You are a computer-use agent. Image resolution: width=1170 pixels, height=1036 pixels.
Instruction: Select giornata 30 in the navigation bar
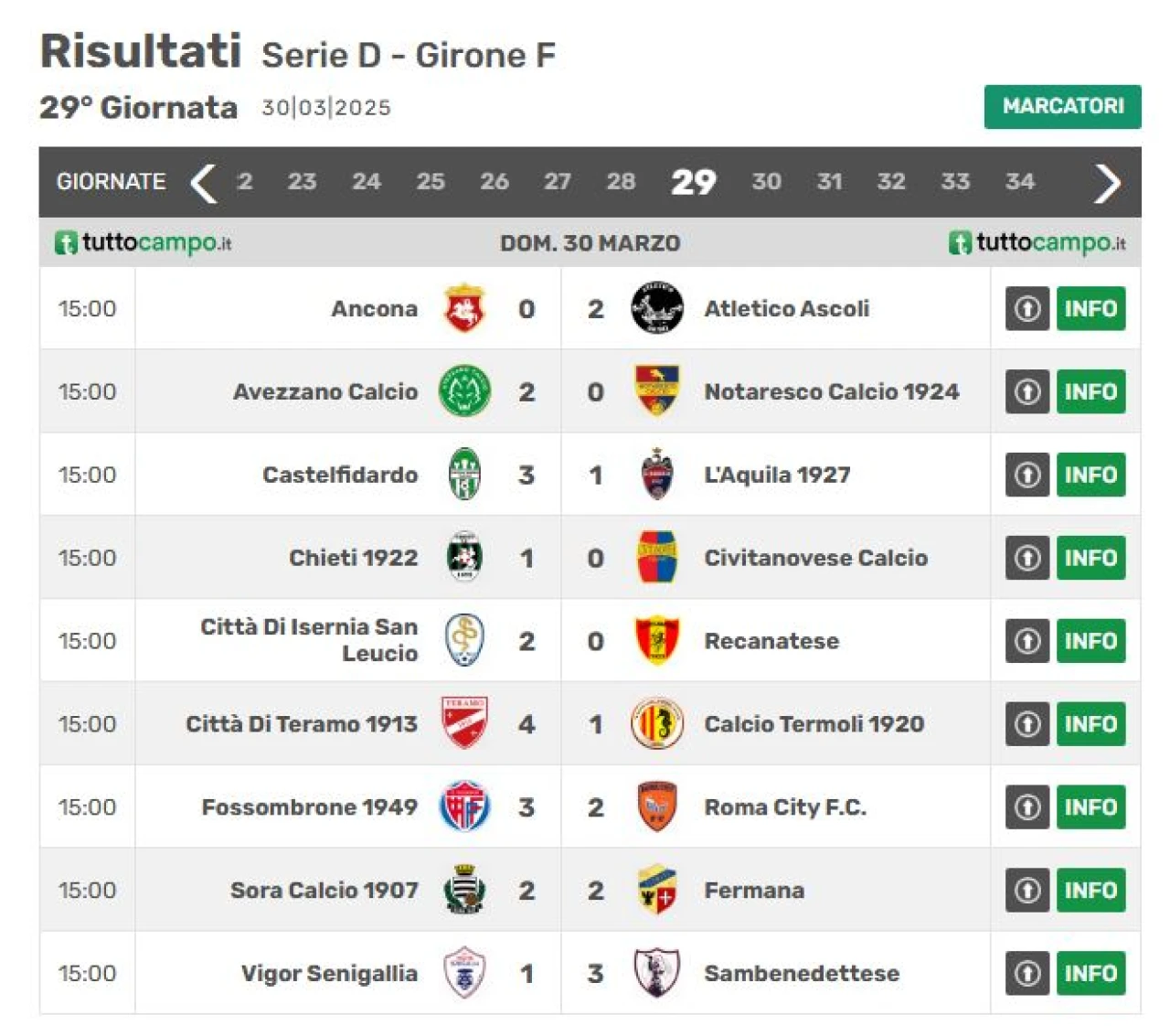coord(766,181)
